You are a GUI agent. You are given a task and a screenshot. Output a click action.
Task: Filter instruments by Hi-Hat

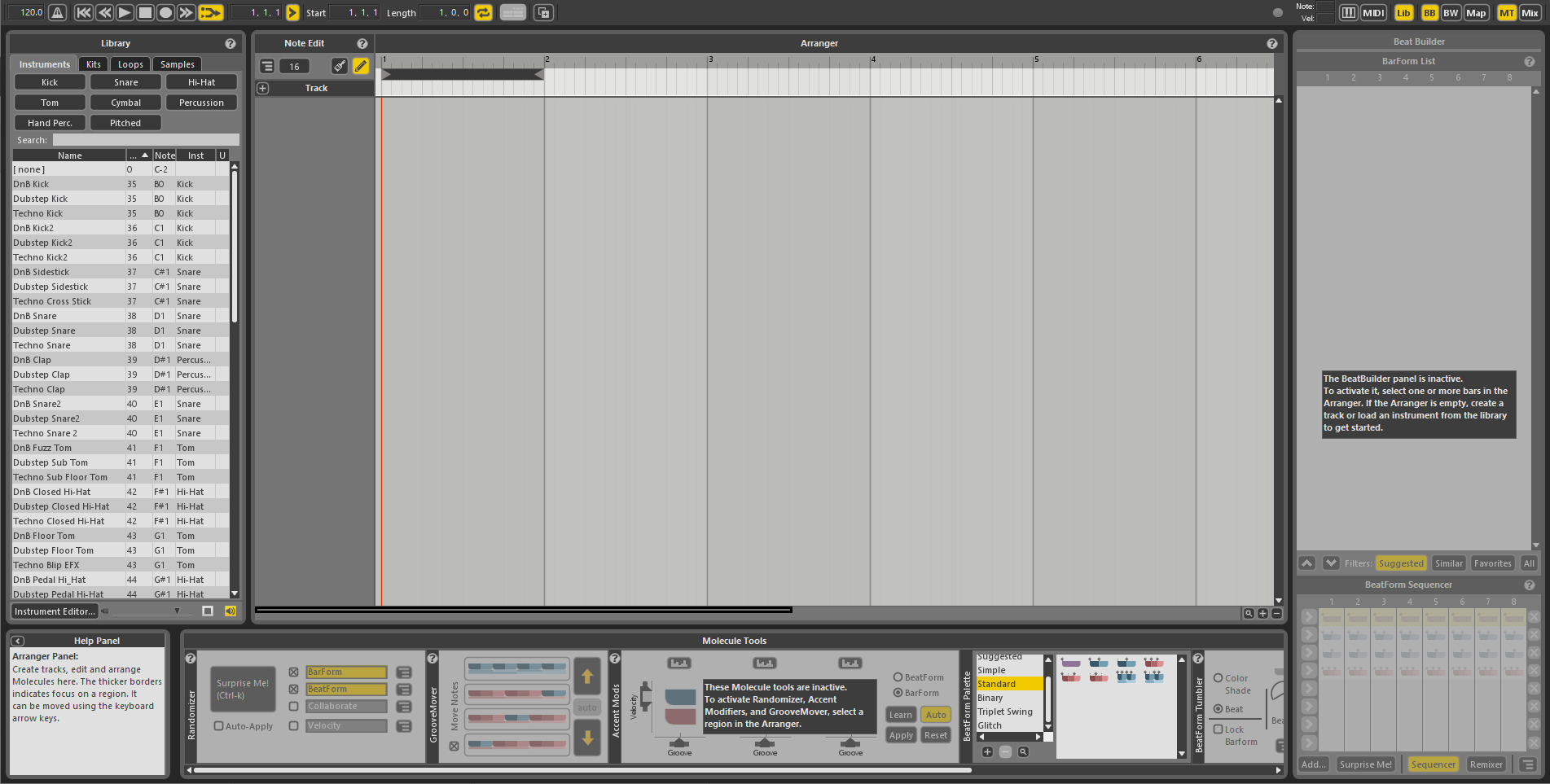point(201,82)
